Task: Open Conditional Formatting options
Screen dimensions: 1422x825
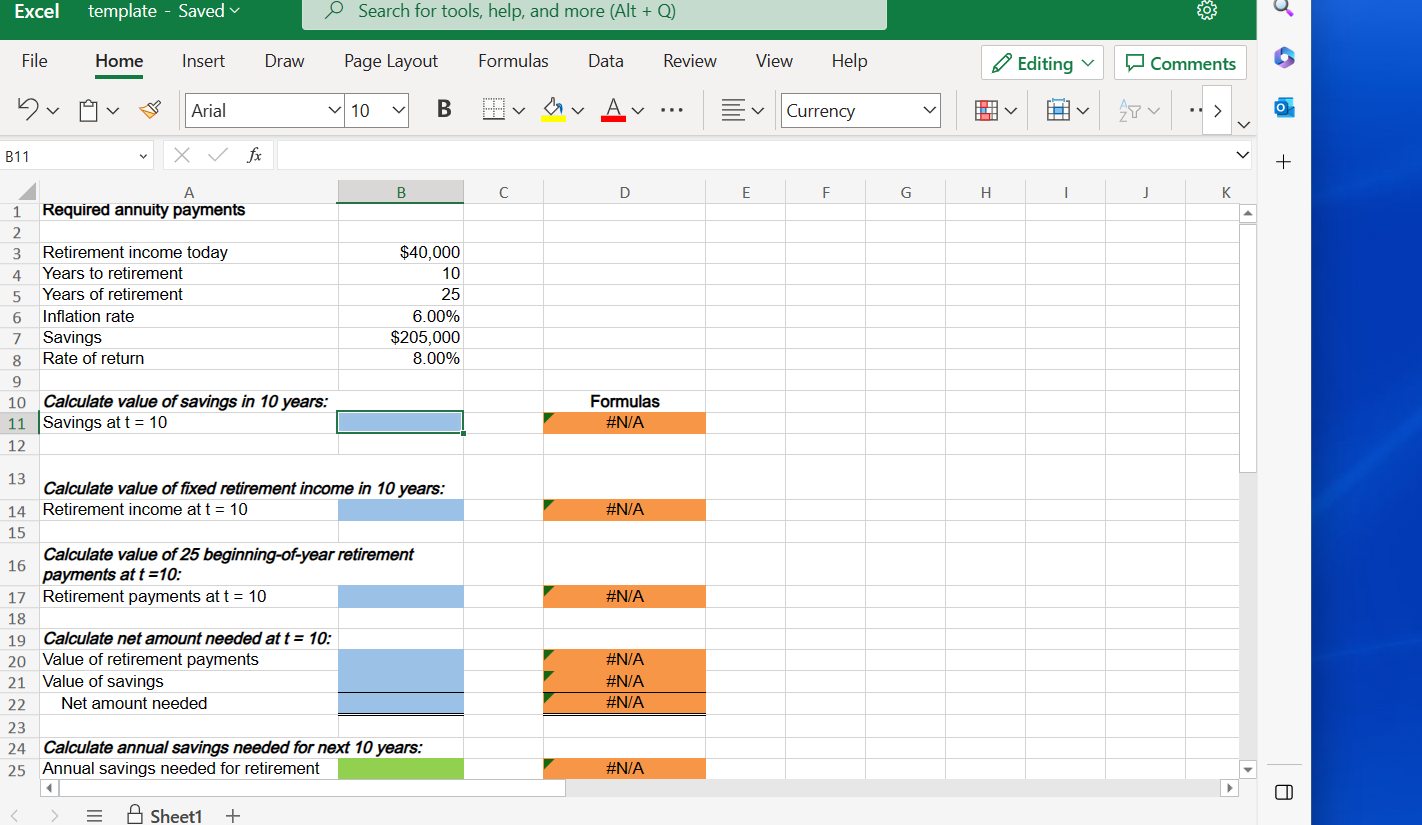Action: coord(988,110)
